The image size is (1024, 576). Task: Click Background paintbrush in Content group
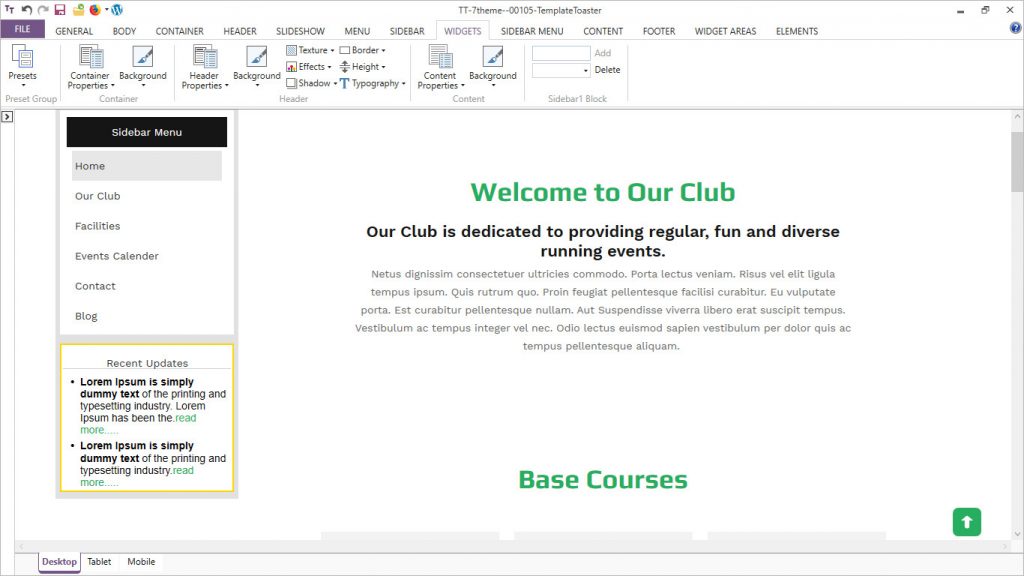pyautogui.click(x=492, y=57)
